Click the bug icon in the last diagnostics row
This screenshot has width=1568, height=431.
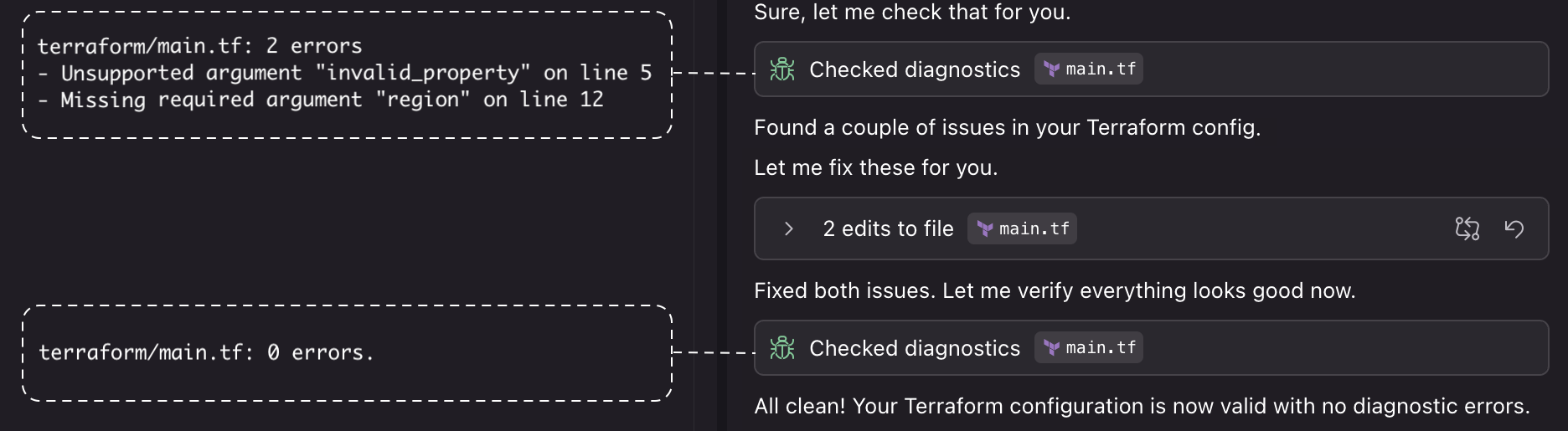point(782,348)
